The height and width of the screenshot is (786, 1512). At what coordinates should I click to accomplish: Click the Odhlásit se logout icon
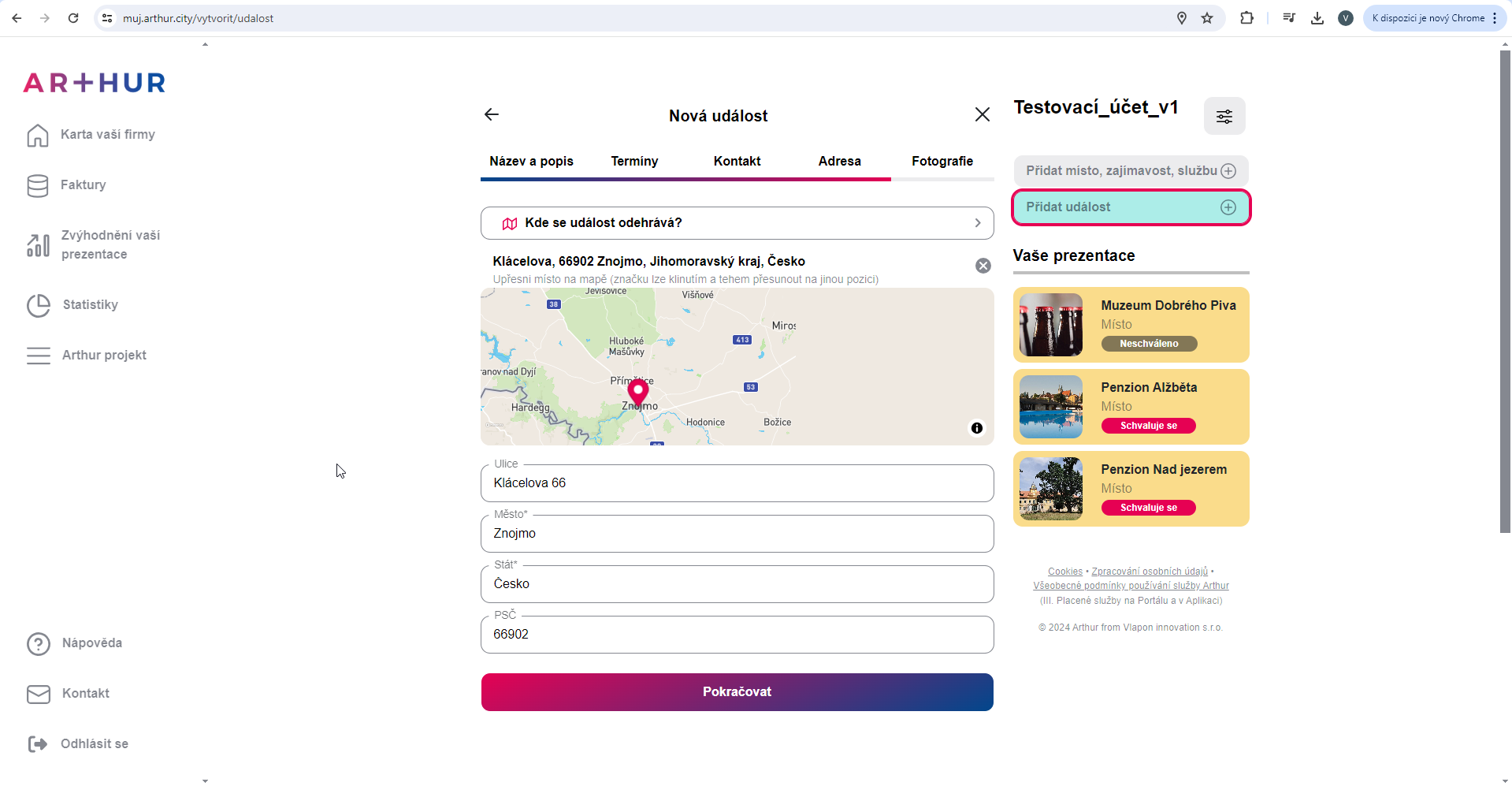click(38, 743)
